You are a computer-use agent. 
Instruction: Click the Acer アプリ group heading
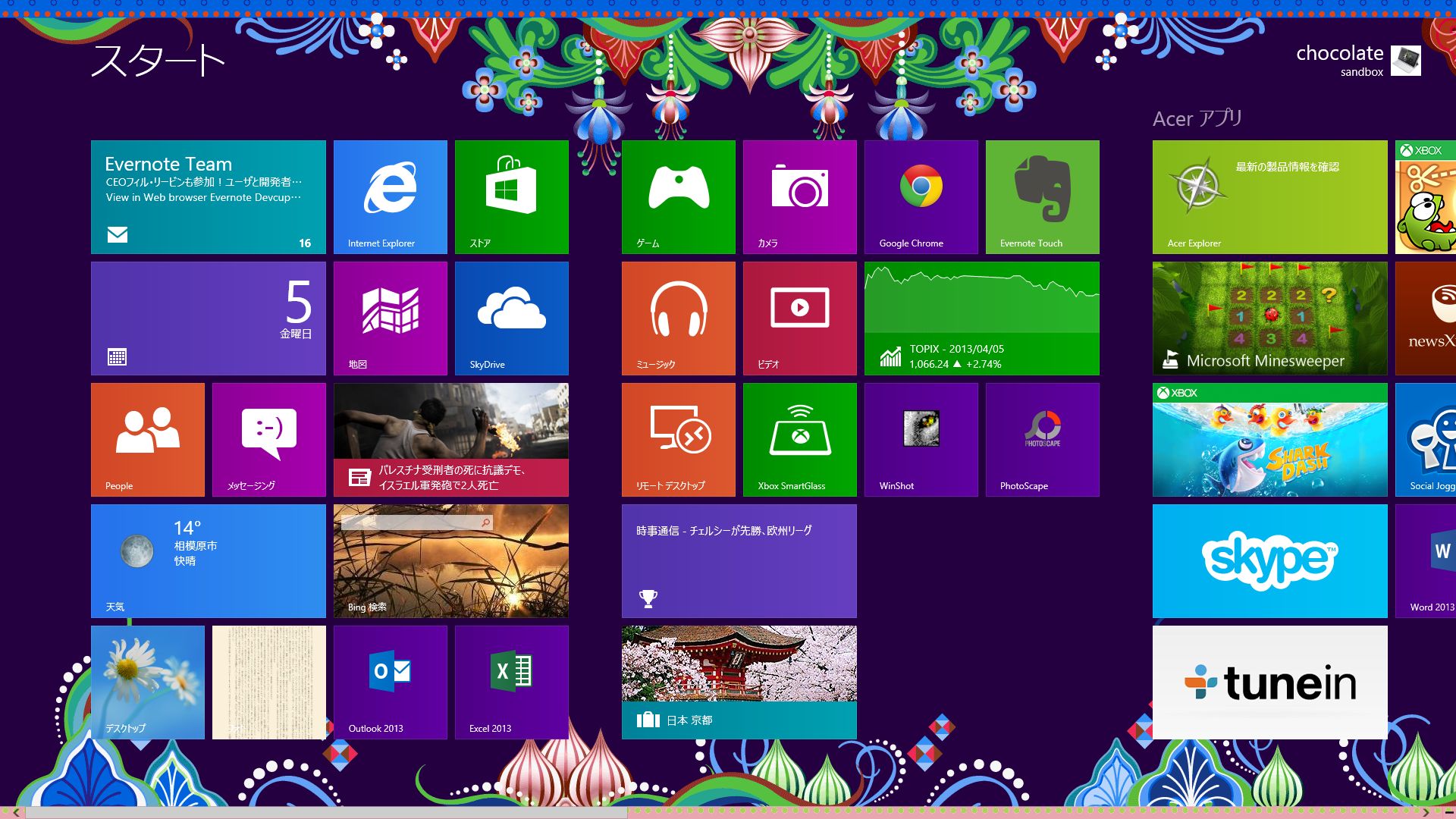(x=1197, y=118)
